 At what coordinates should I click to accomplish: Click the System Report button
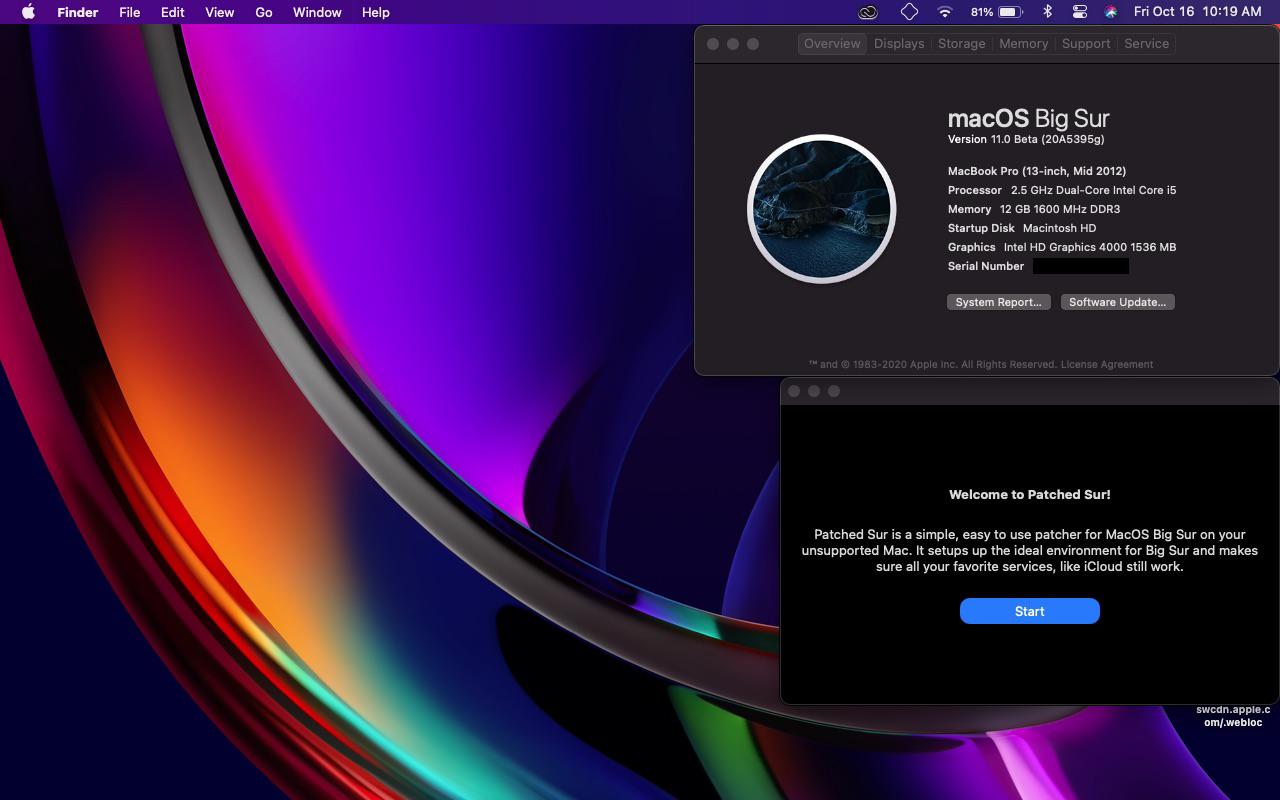pos(998,302)
